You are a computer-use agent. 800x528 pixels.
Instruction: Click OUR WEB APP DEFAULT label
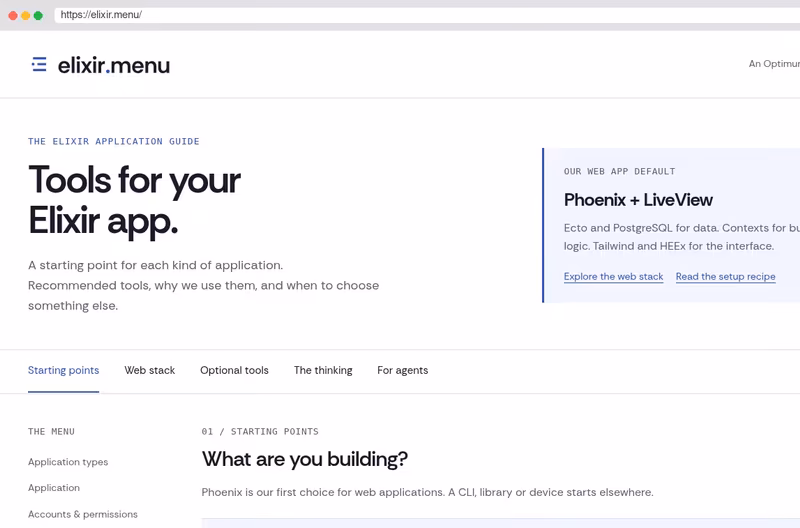point(619,171)
